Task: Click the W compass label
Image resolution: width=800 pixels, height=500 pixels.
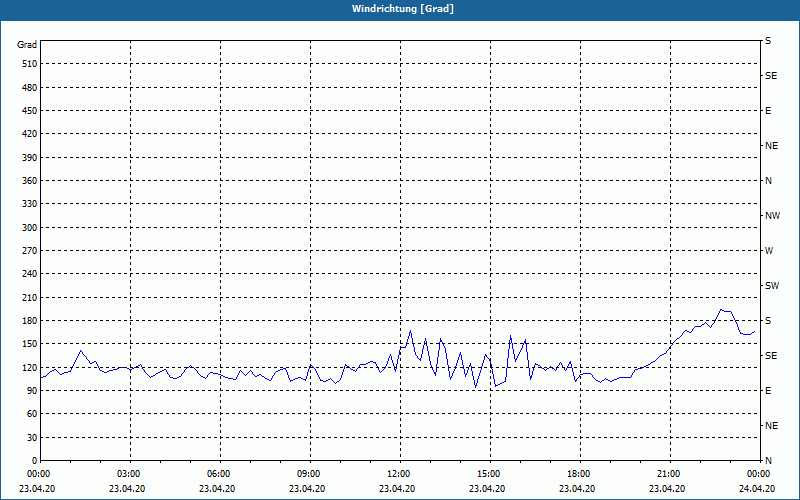Action: coord(769,251)
